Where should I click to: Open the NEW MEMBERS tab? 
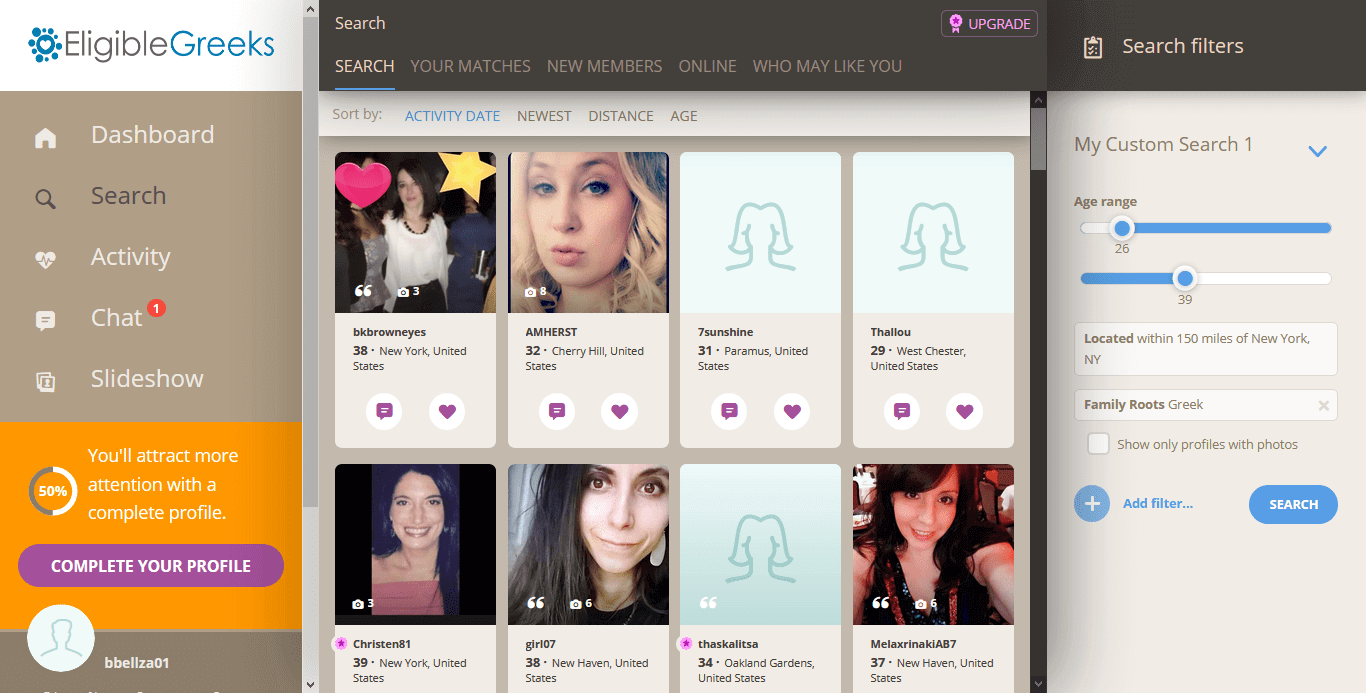(x=604, y=66)
